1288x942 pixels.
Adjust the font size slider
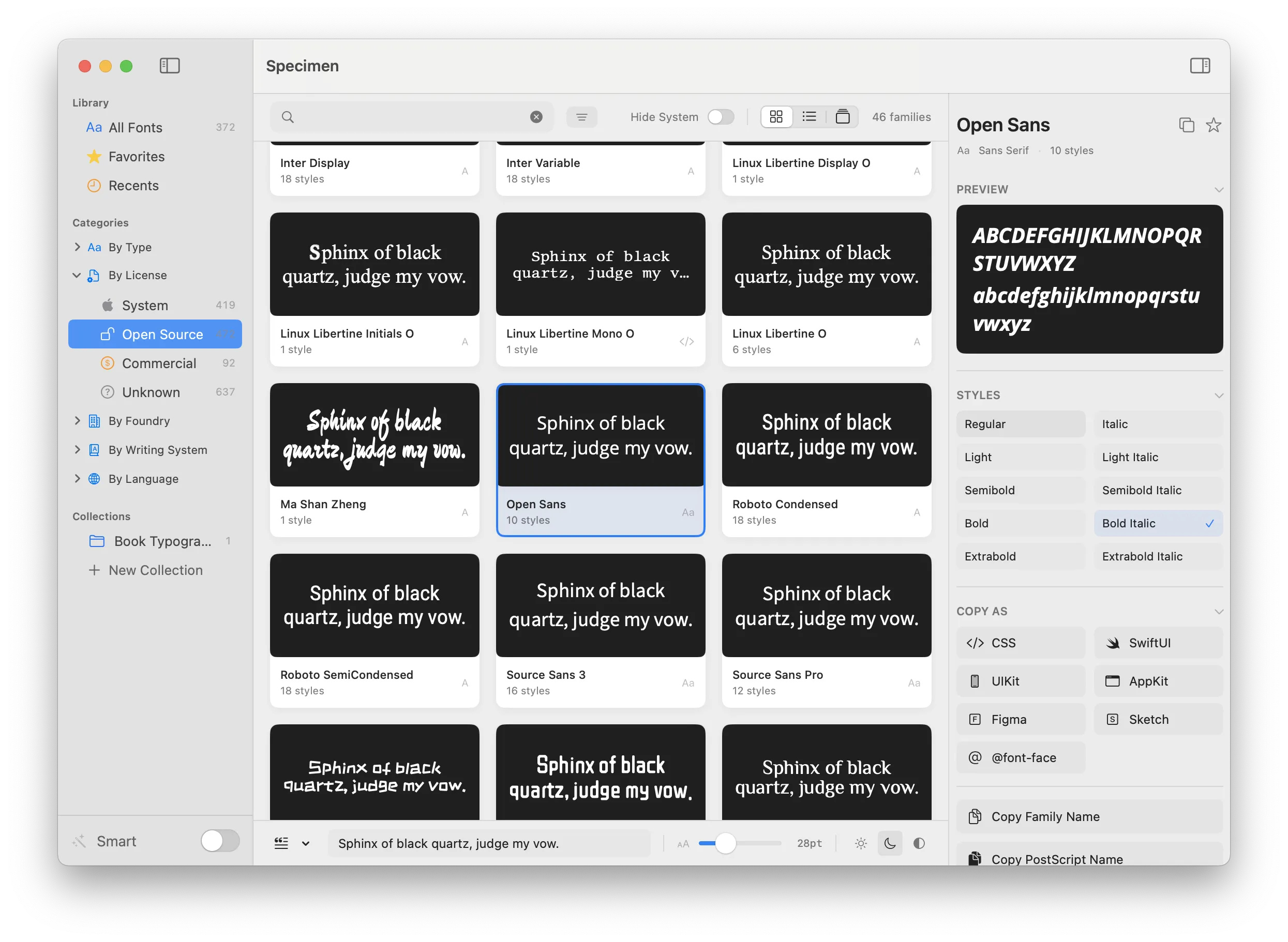[x=725, y=843]
